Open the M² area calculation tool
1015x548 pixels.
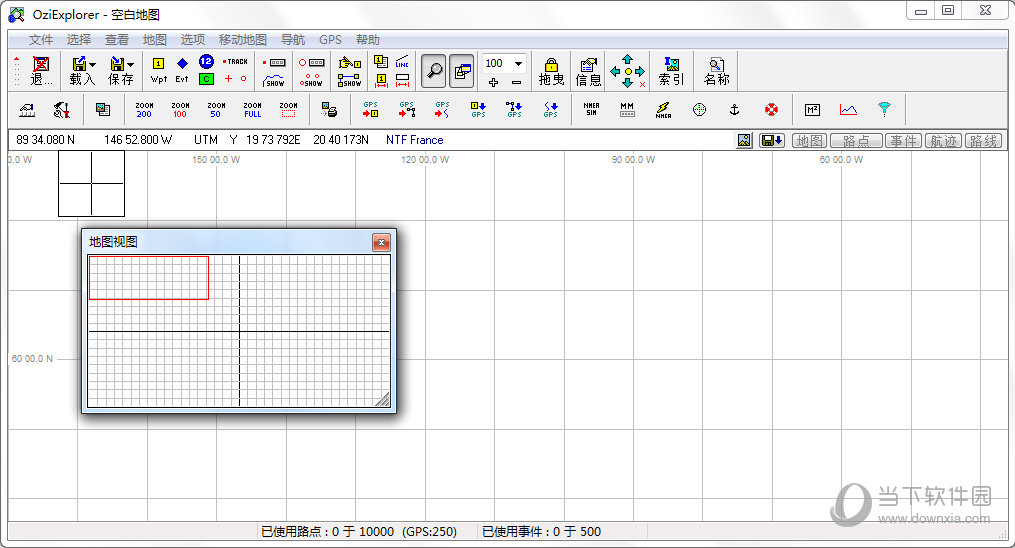pos(813,110)
